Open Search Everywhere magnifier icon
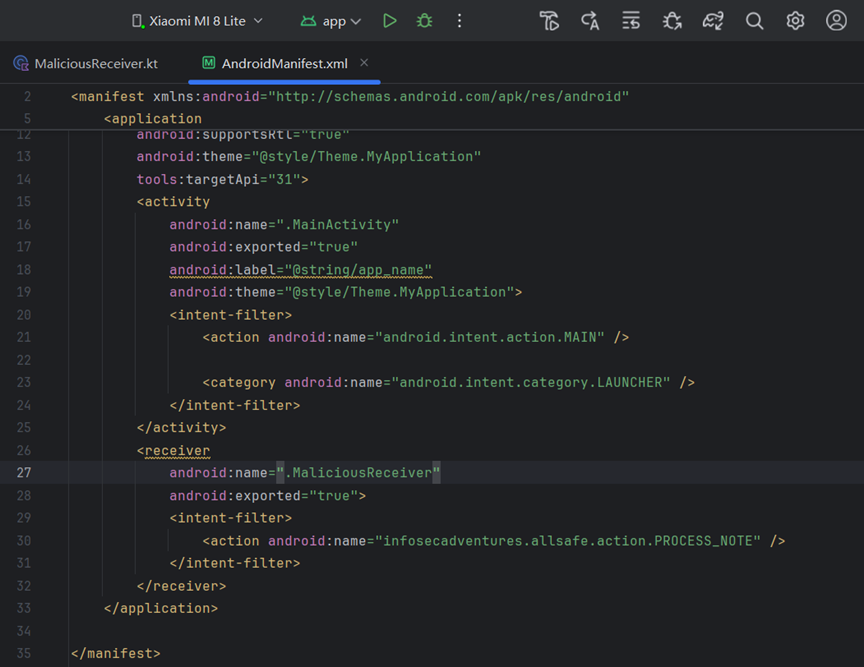The image size is (864, 667). coord(754,21)
